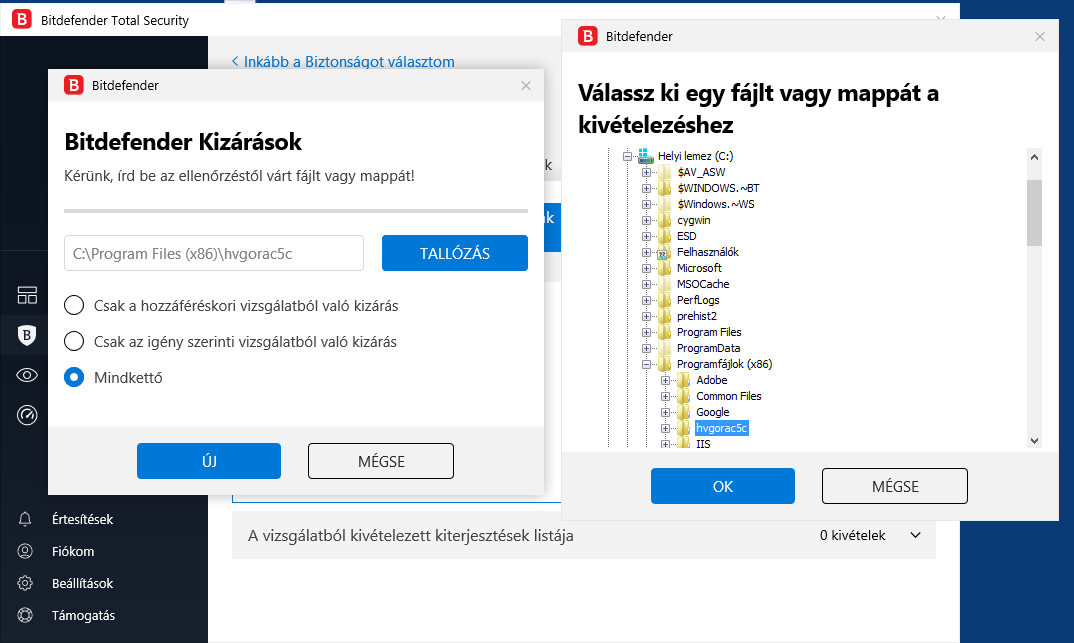Click MÉGSE in the Kizárások dialog

(x=381, y=461)
